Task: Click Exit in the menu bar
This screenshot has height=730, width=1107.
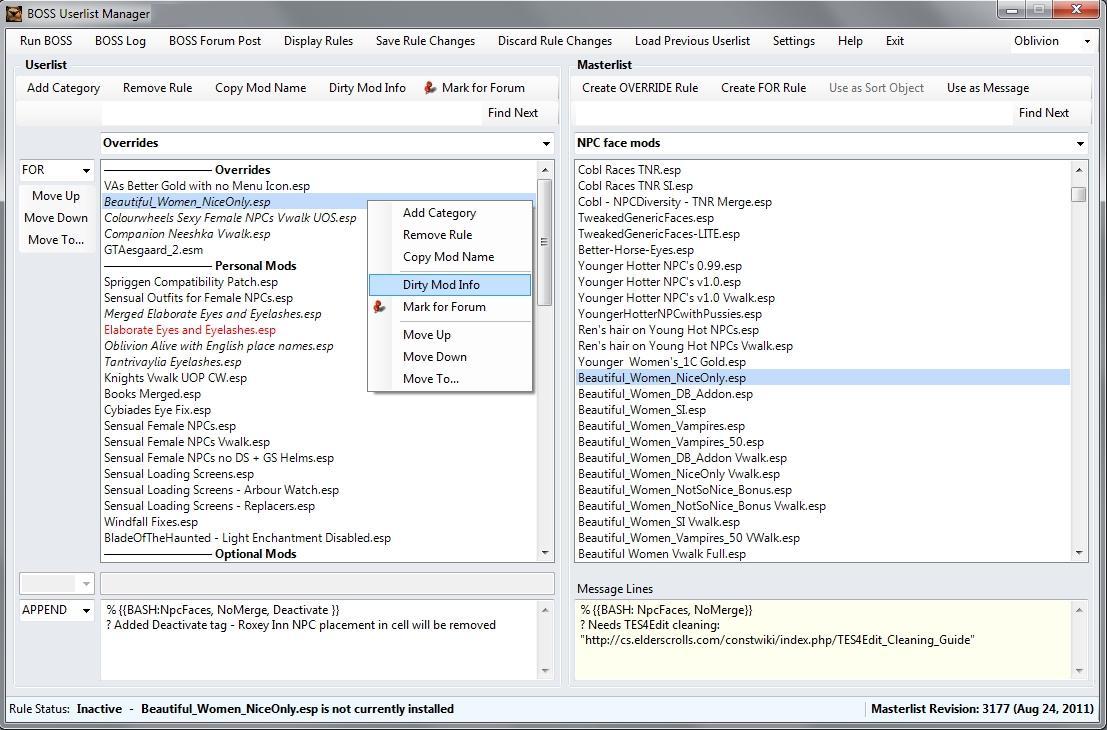Action: pos(894,41)
